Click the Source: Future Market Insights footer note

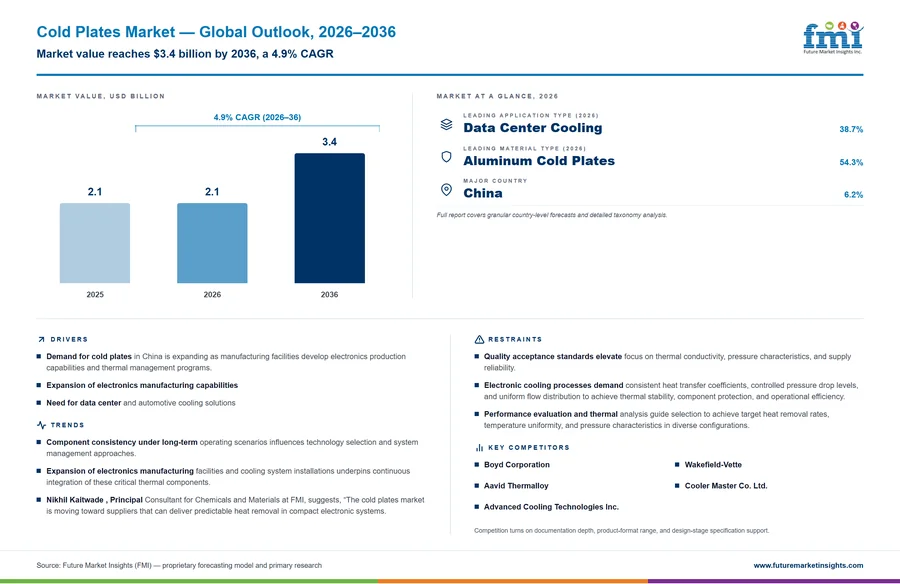179,565
